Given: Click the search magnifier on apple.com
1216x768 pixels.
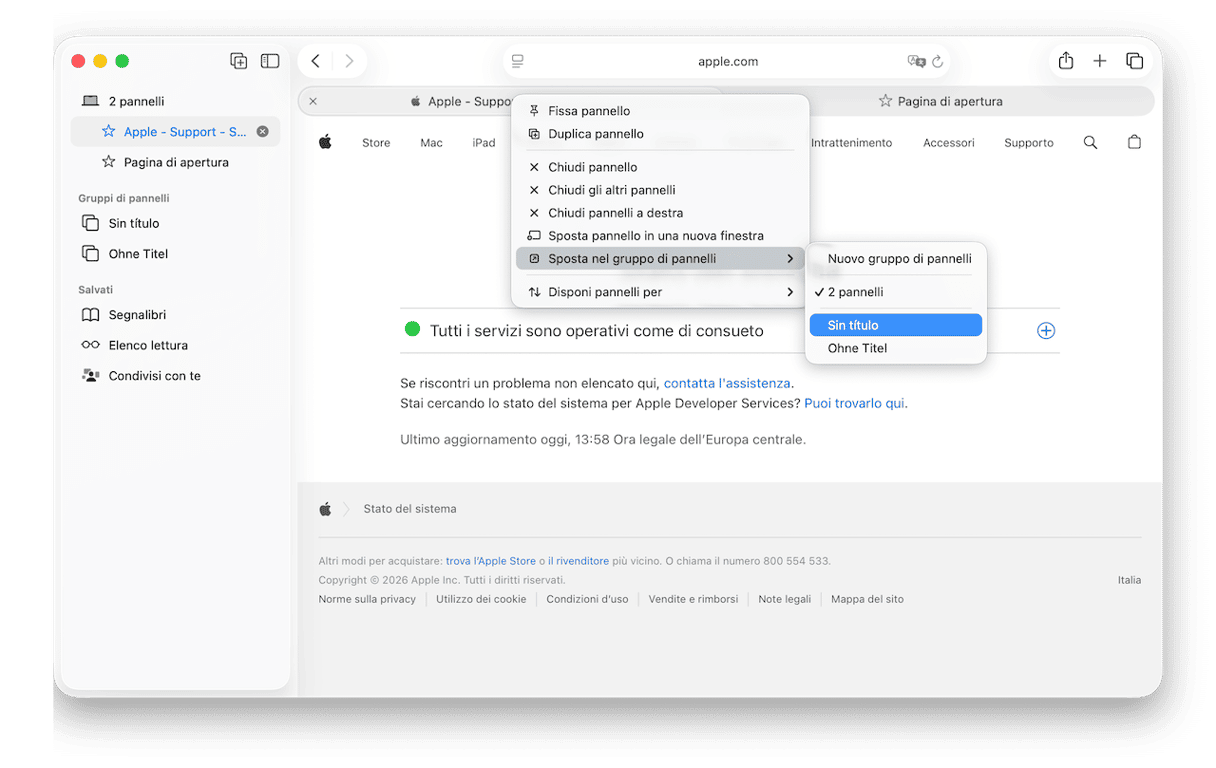Looking at the screenshot, I should 1090,143.
